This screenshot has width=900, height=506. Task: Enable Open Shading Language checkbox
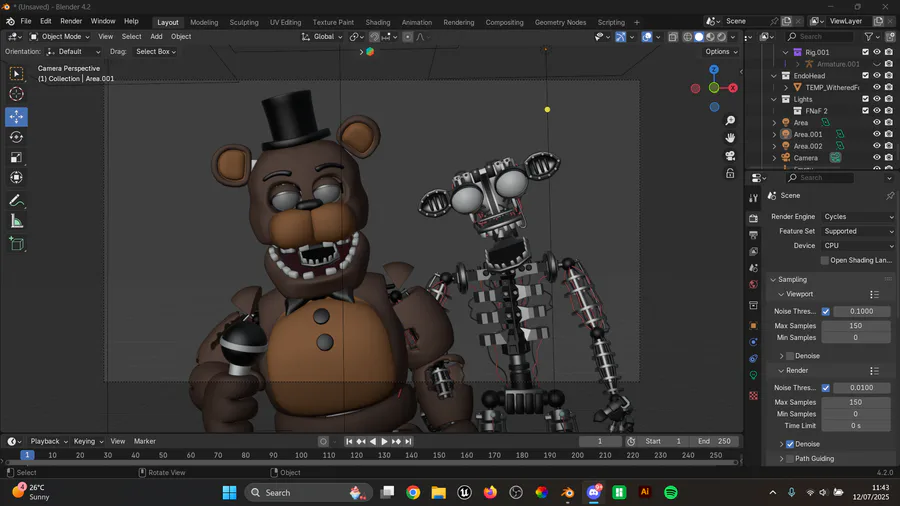(x=825, y=260)
